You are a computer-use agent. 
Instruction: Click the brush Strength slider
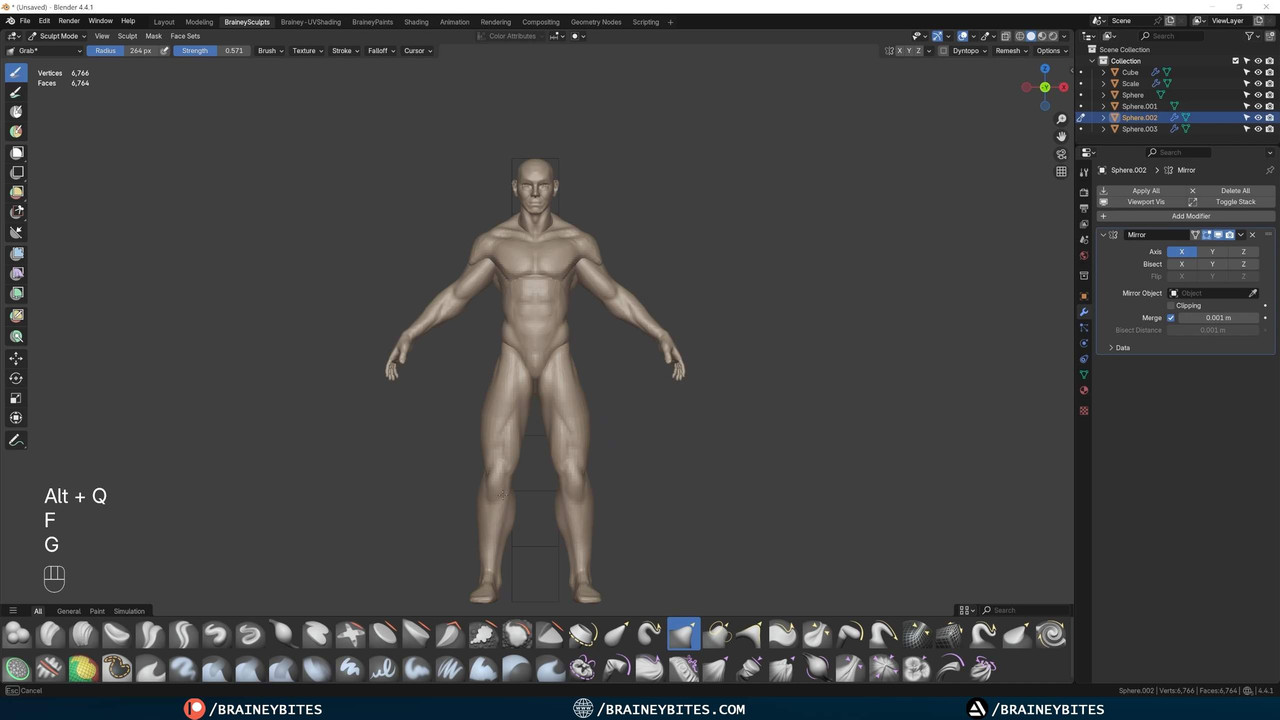pos(210,51)
